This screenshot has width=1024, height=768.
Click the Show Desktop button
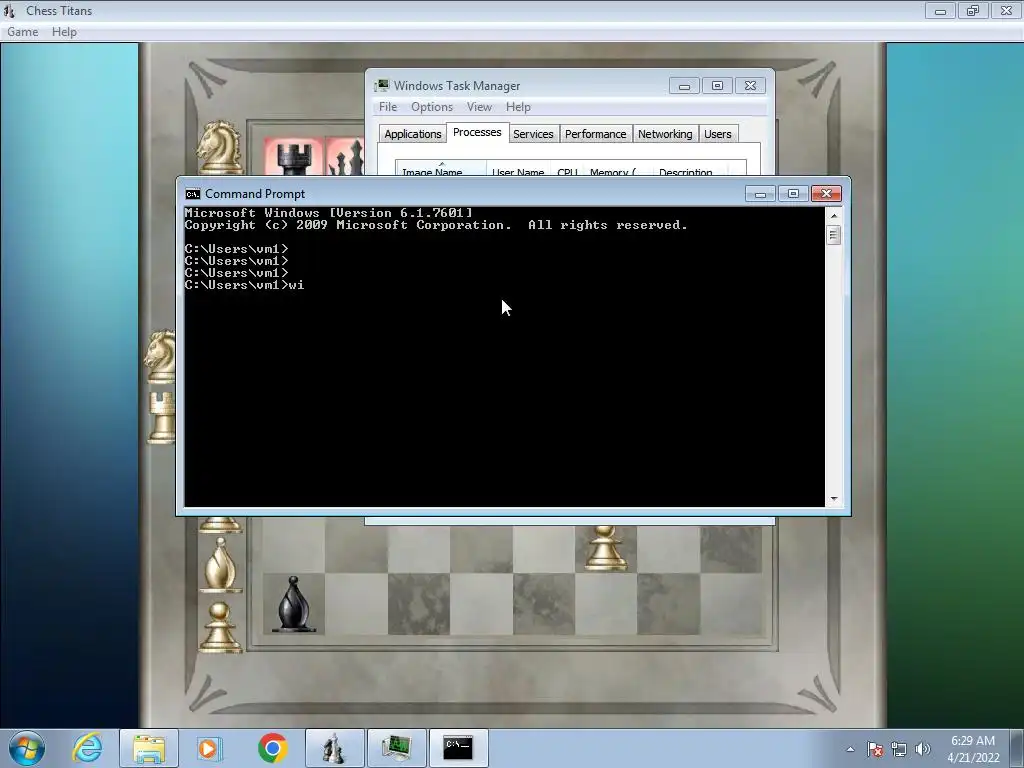coord(1017,748)
